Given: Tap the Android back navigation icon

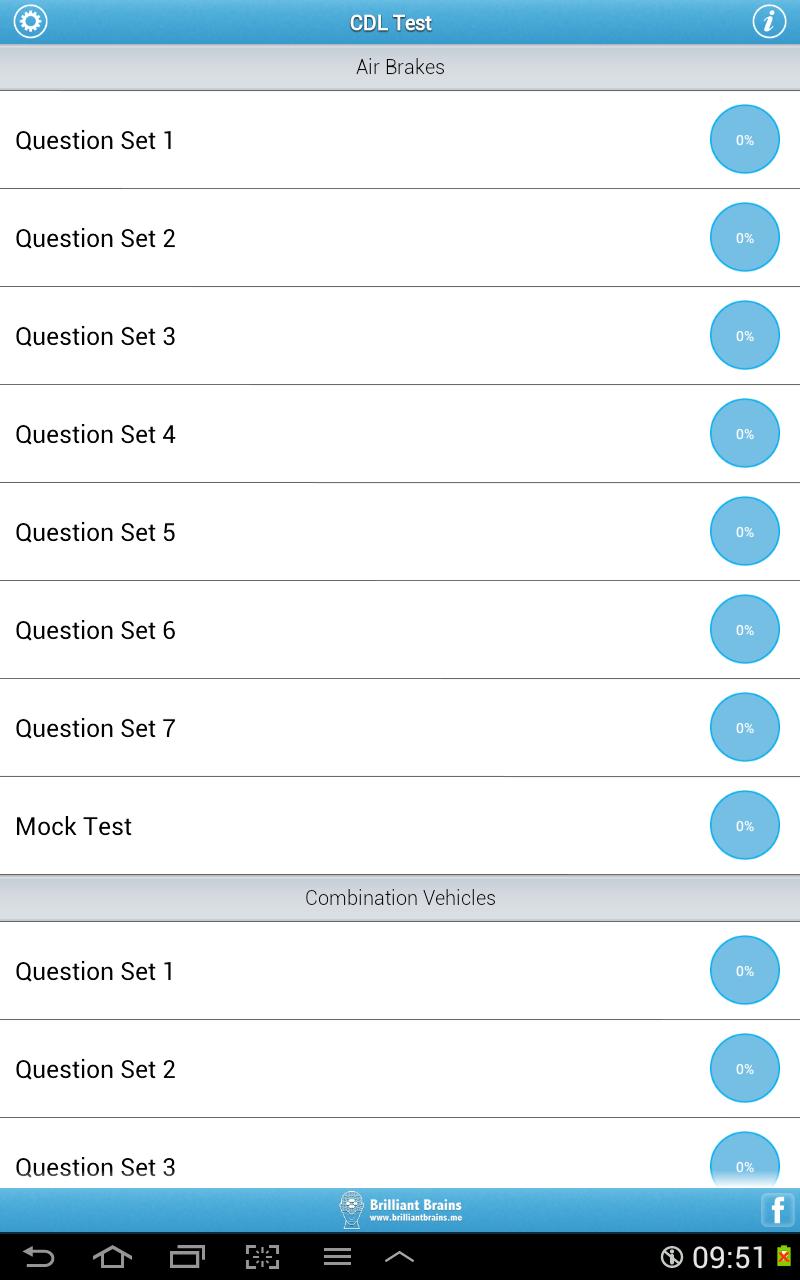Looking at the screenshot, I should pos(39,1257).
